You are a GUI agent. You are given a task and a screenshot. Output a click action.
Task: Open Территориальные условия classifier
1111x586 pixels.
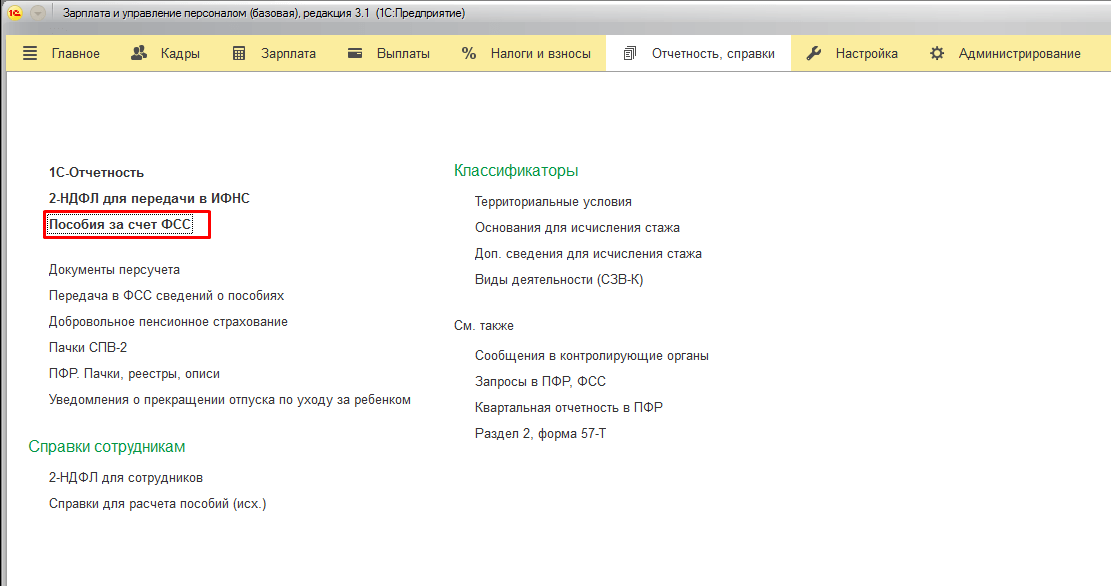(x=553, y=202)
